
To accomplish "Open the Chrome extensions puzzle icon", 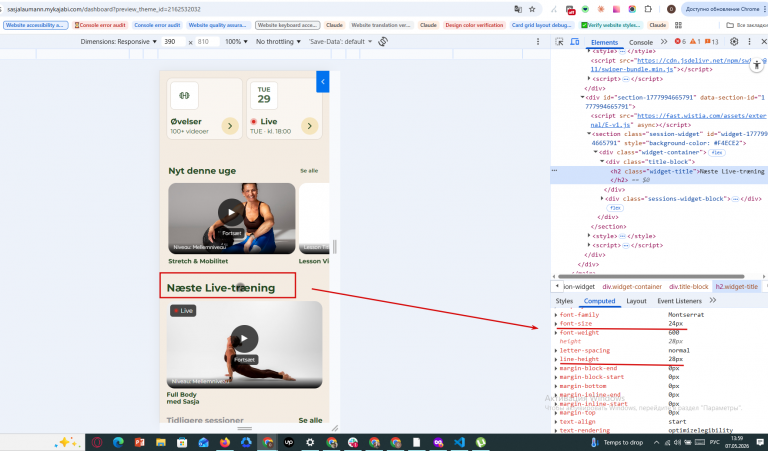I will point(648,9).
